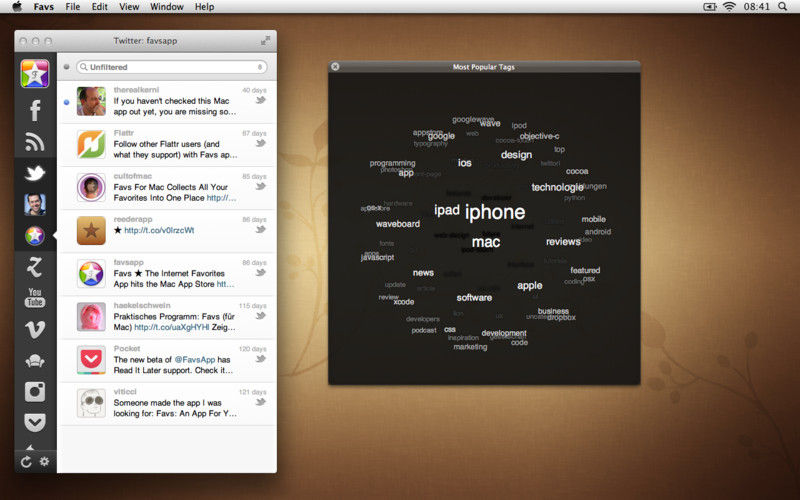Close the Most Popular Tags window
Image resolution: width=800 pixels, height=500 pixels.
coord(335,67)
